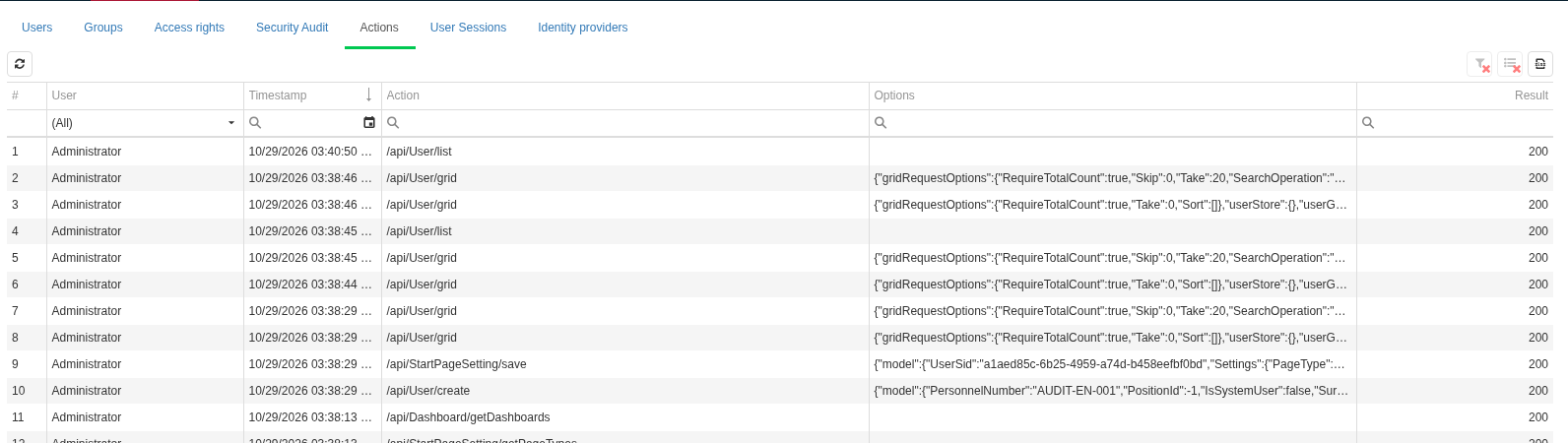
Task: Click Options cell containing PersonnelNumber AUDIT-EN-001
Action: (1112, 391)
